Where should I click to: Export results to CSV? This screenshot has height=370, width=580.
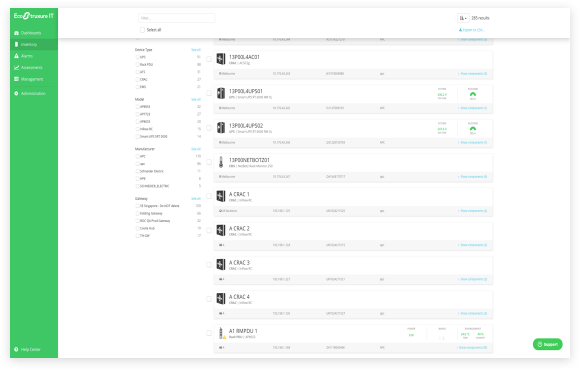pos(471,30)
